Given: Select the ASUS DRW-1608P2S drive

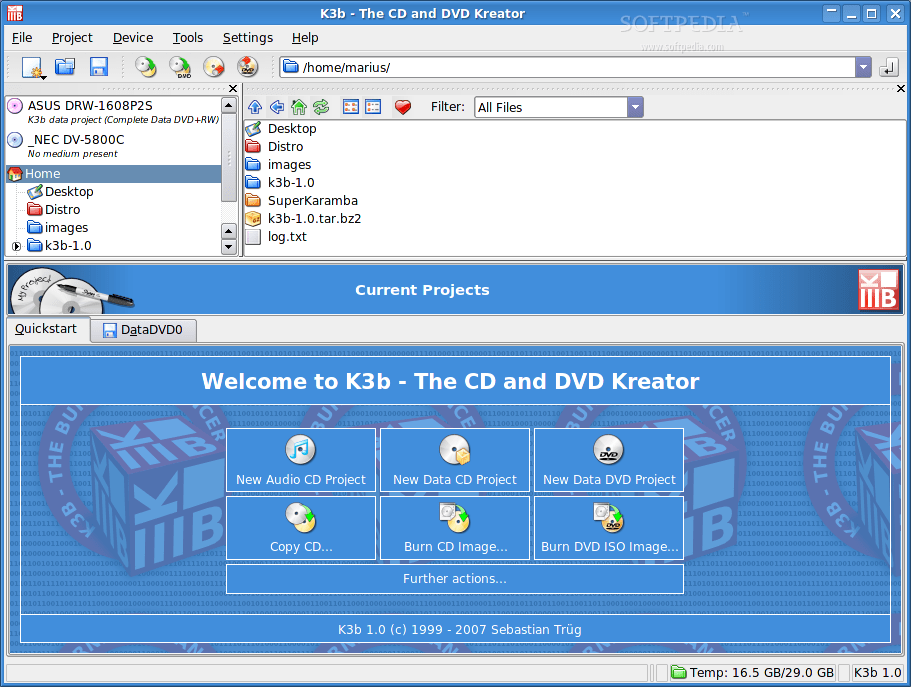Looking at the screenshot, I should tap(114, 112).
